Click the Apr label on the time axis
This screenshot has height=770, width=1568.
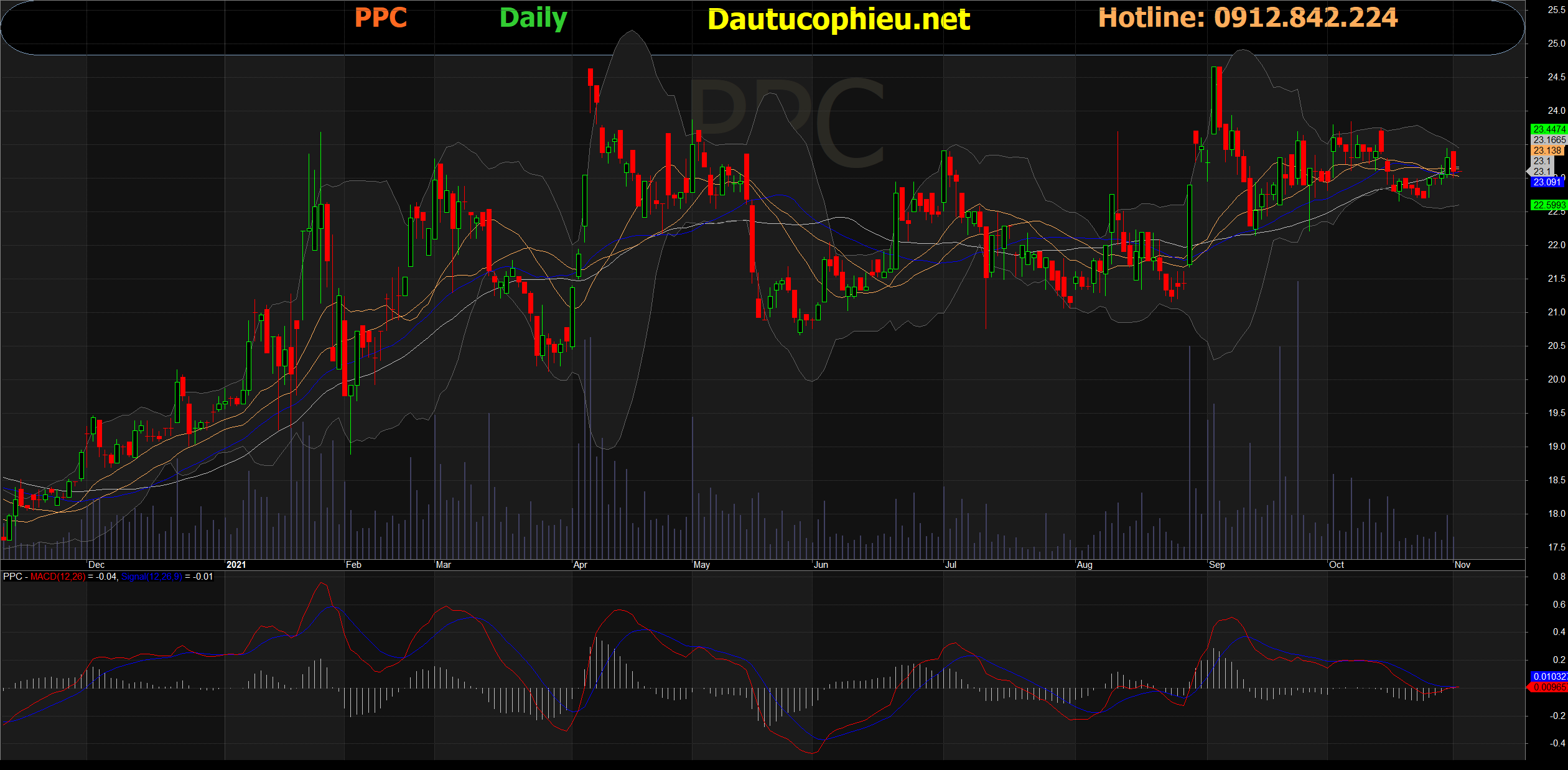(580, 565)
